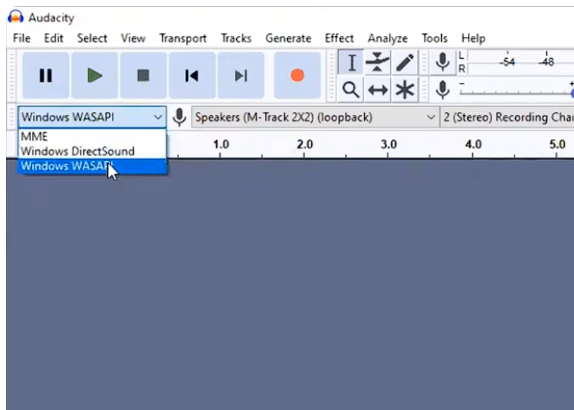Choose highlighted Windows WASAPI list option

click(x=92, y=166)
